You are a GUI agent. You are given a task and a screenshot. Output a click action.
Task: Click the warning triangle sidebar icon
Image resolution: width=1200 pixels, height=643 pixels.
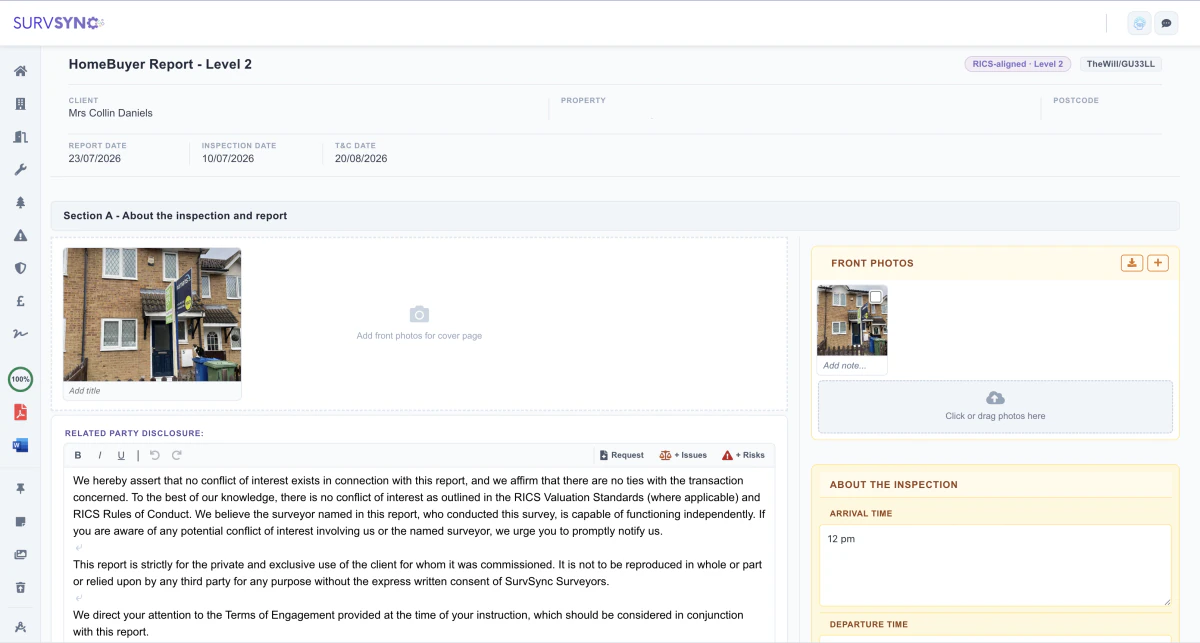click(20, 236)
